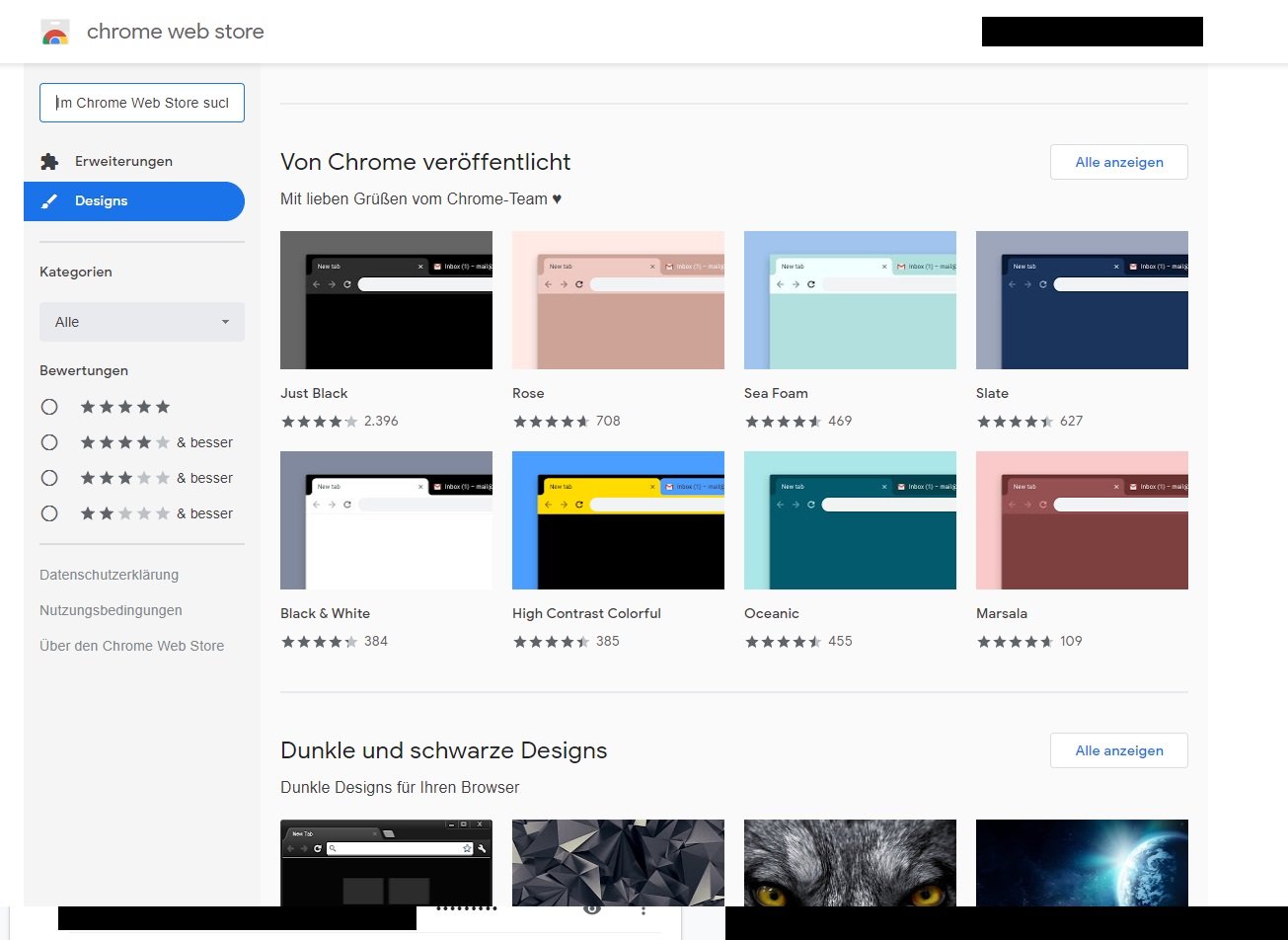1288x940 pixels.
Task: Click the paintbrush Designs icon
Action: click(48, 201)
